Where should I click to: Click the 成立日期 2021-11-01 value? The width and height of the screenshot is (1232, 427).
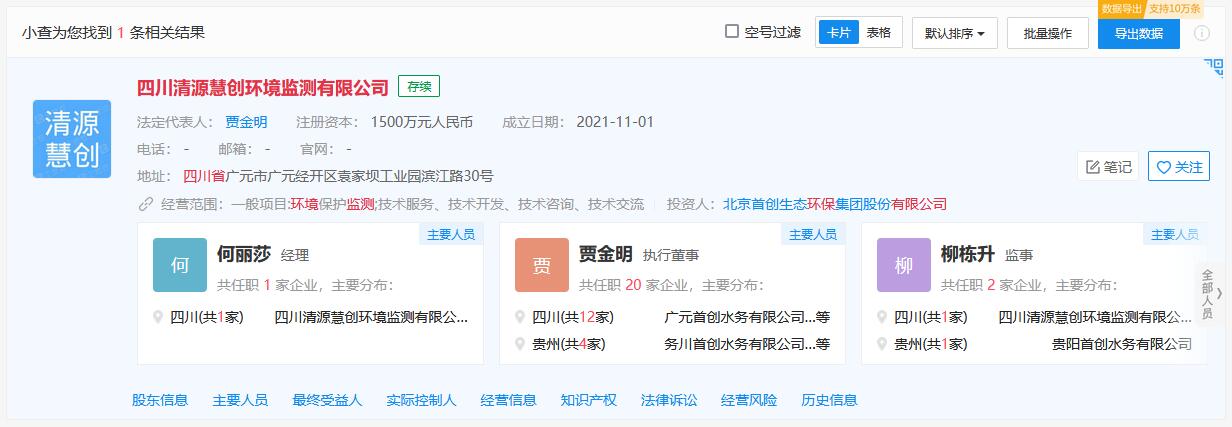tap(615, 122)
